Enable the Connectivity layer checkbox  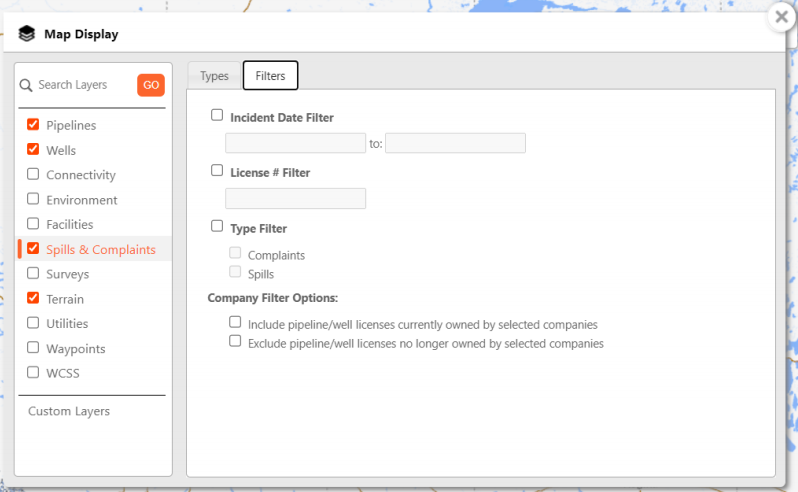33,174
